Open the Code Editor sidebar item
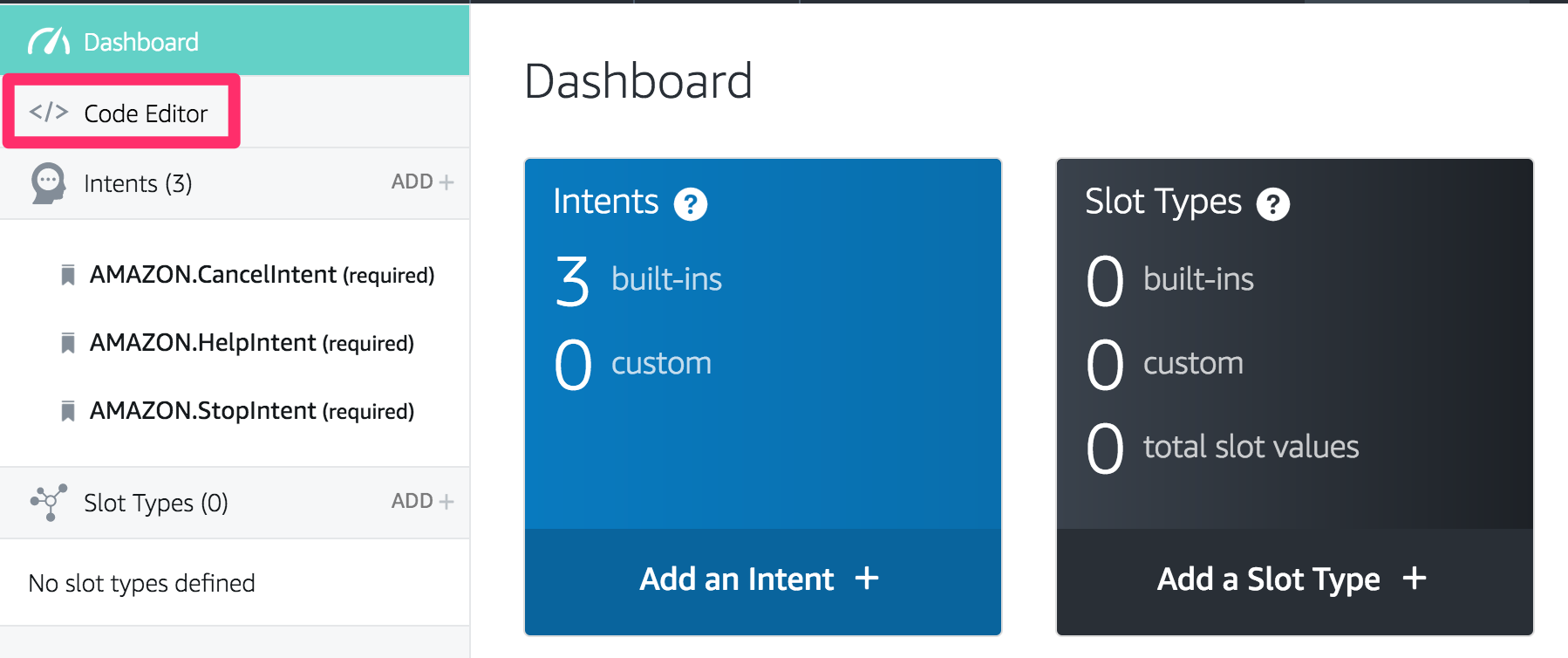This screenshot has height=658, width=1568. [x=145, y=113]
